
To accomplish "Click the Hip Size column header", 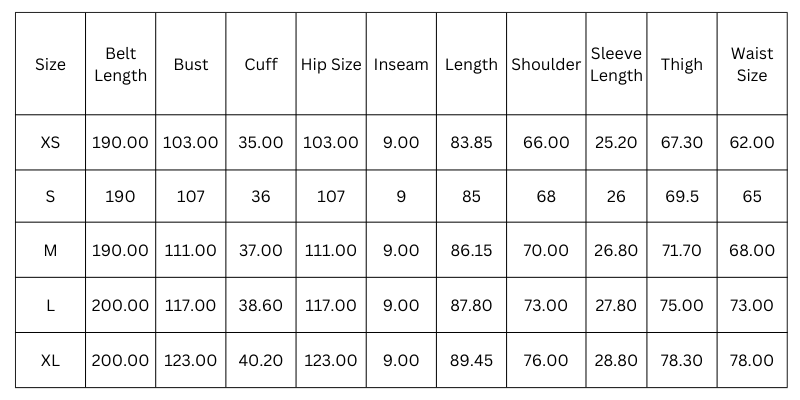I will [x=331, y=64].
